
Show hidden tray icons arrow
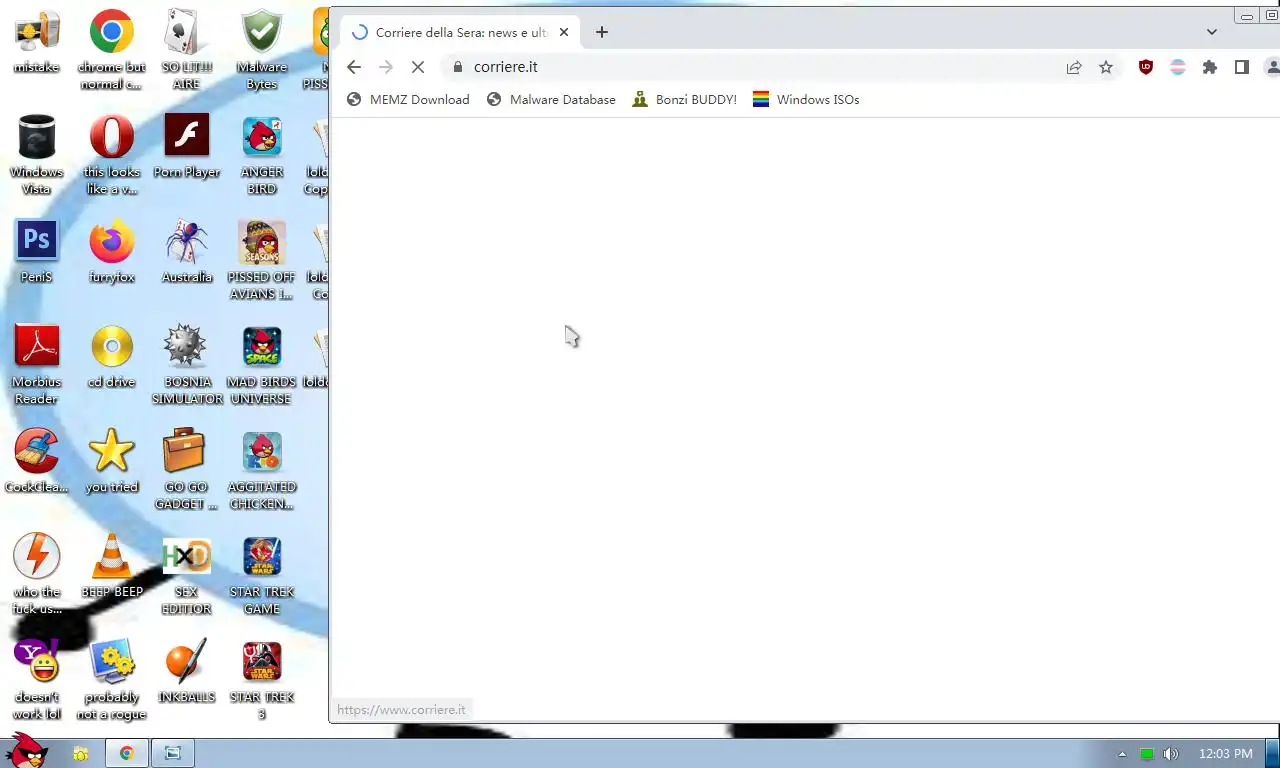1122,754
